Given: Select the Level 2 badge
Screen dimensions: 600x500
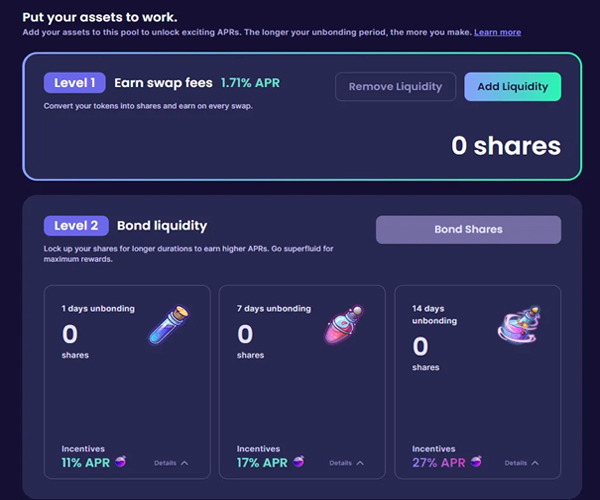Looking at the screenshot, I should [x=76, y=226].
